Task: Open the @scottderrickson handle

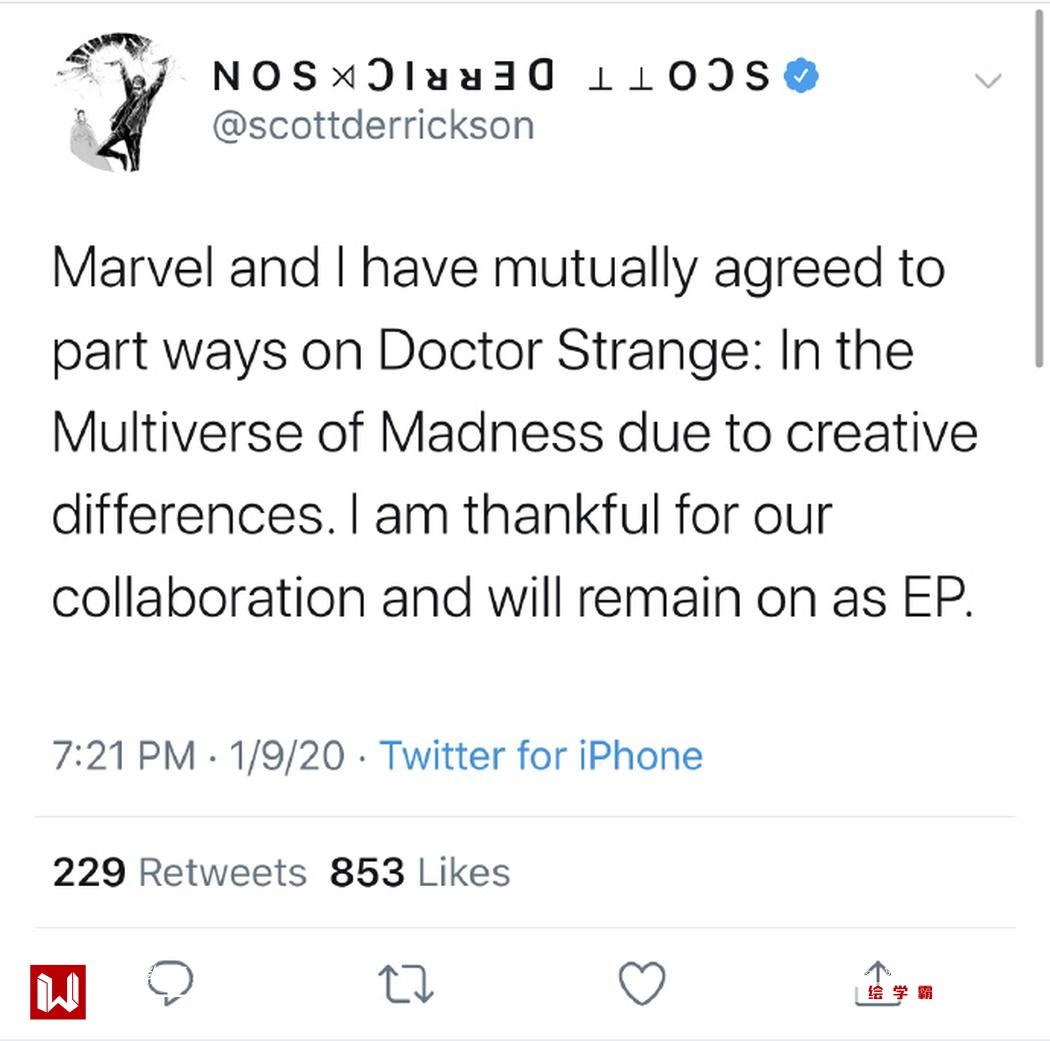Action: pyautogui.click(x=374, y=126)
